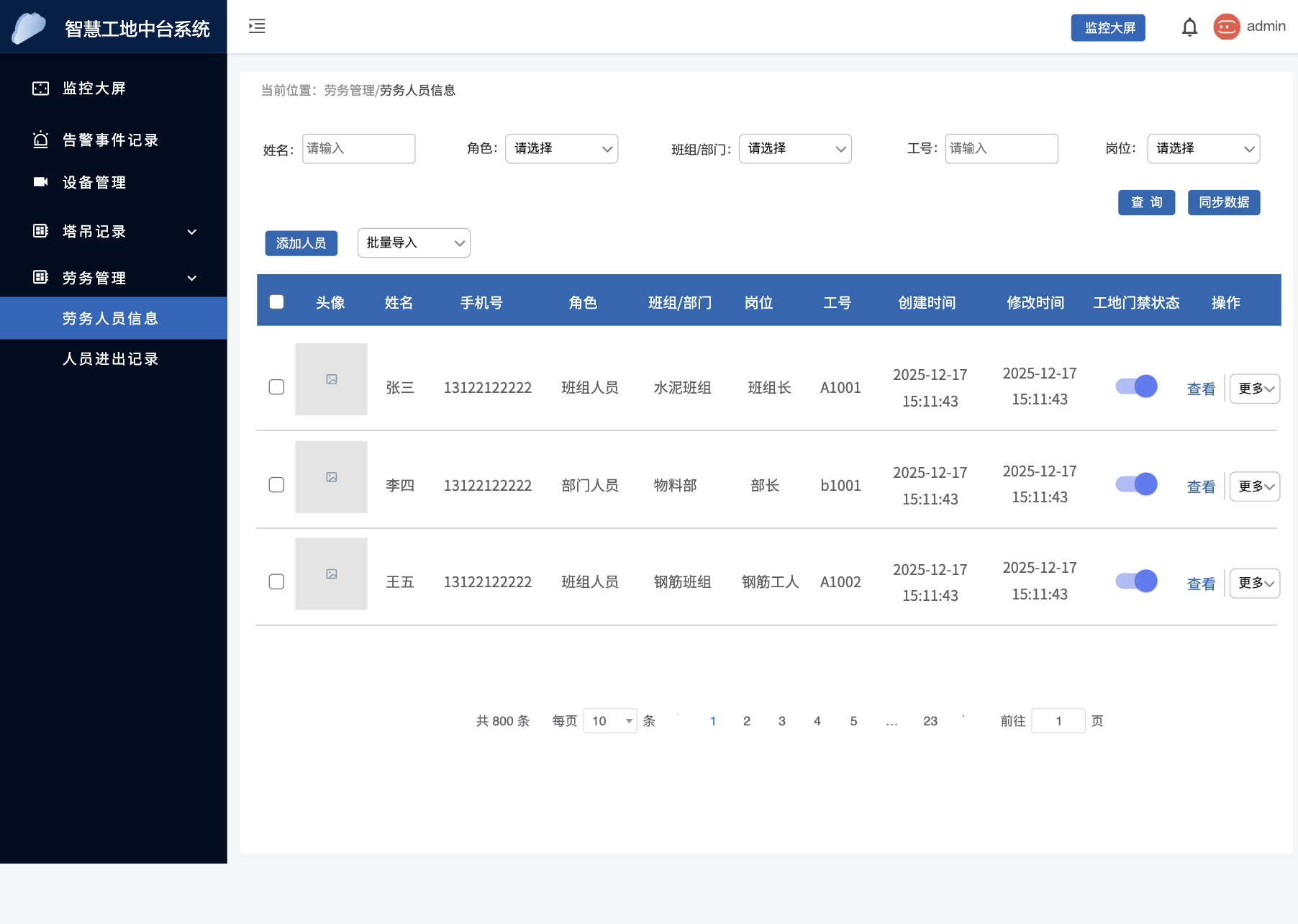Click 张三's avatar placeholder image

click(x=331, y=379)
